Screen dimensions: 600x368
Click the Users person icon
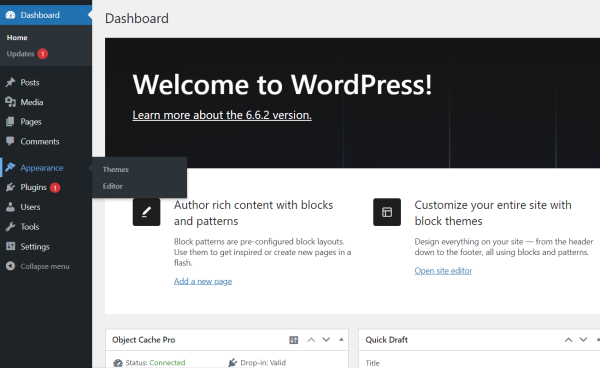tap(10, 207)
